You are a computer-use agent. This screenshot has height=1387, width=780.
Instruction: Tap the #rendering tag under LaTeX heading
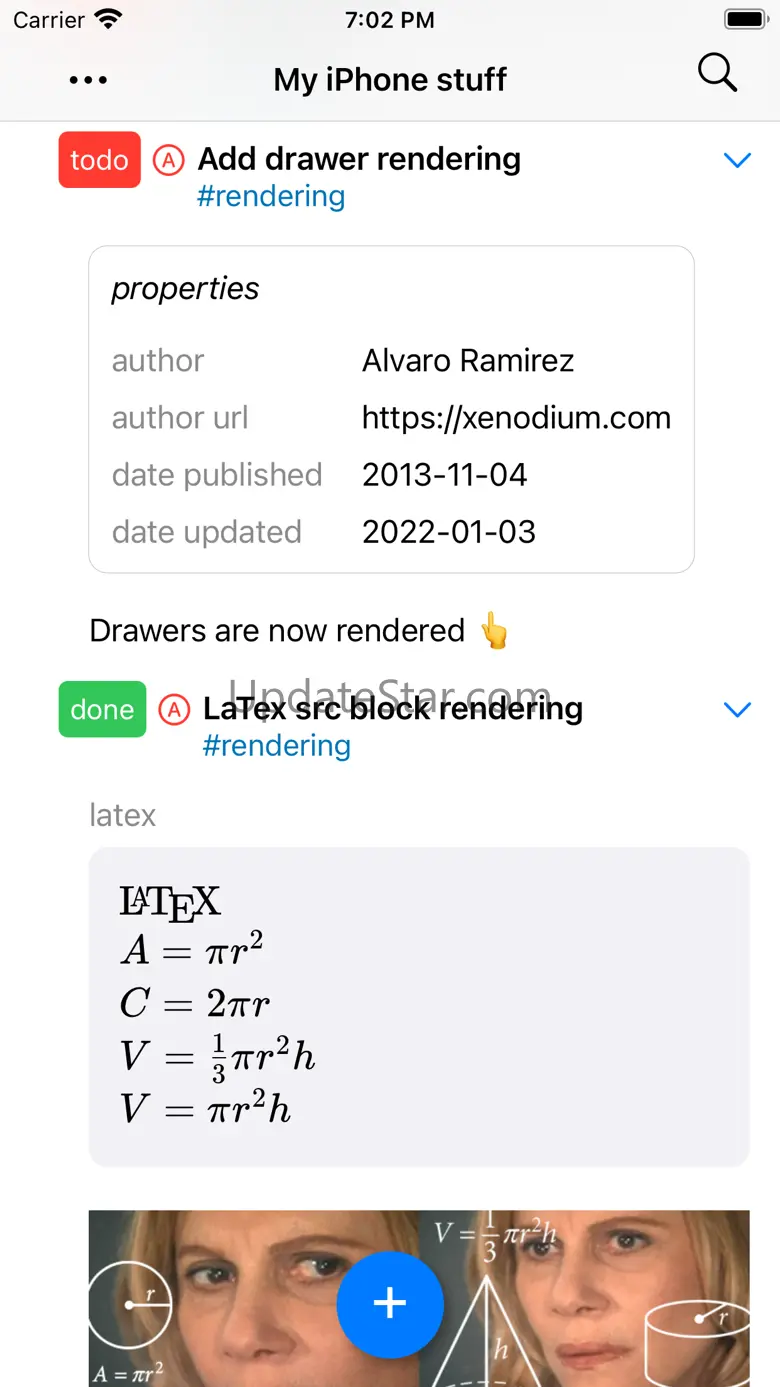[x=276, y=746]
